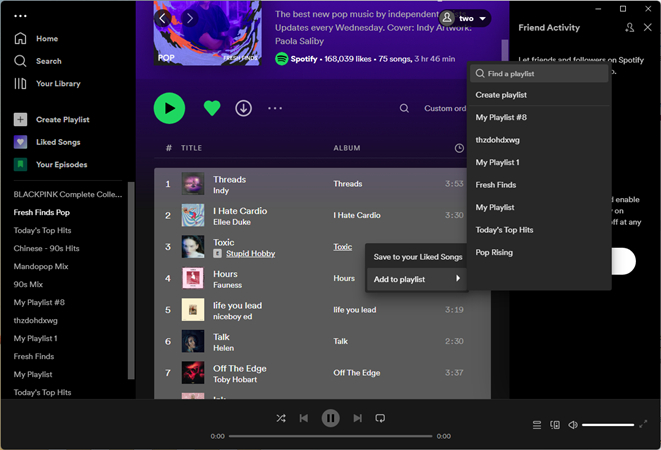Open the play queue
The width and height of the screenshot is (661, 450).
coord(537,425)
